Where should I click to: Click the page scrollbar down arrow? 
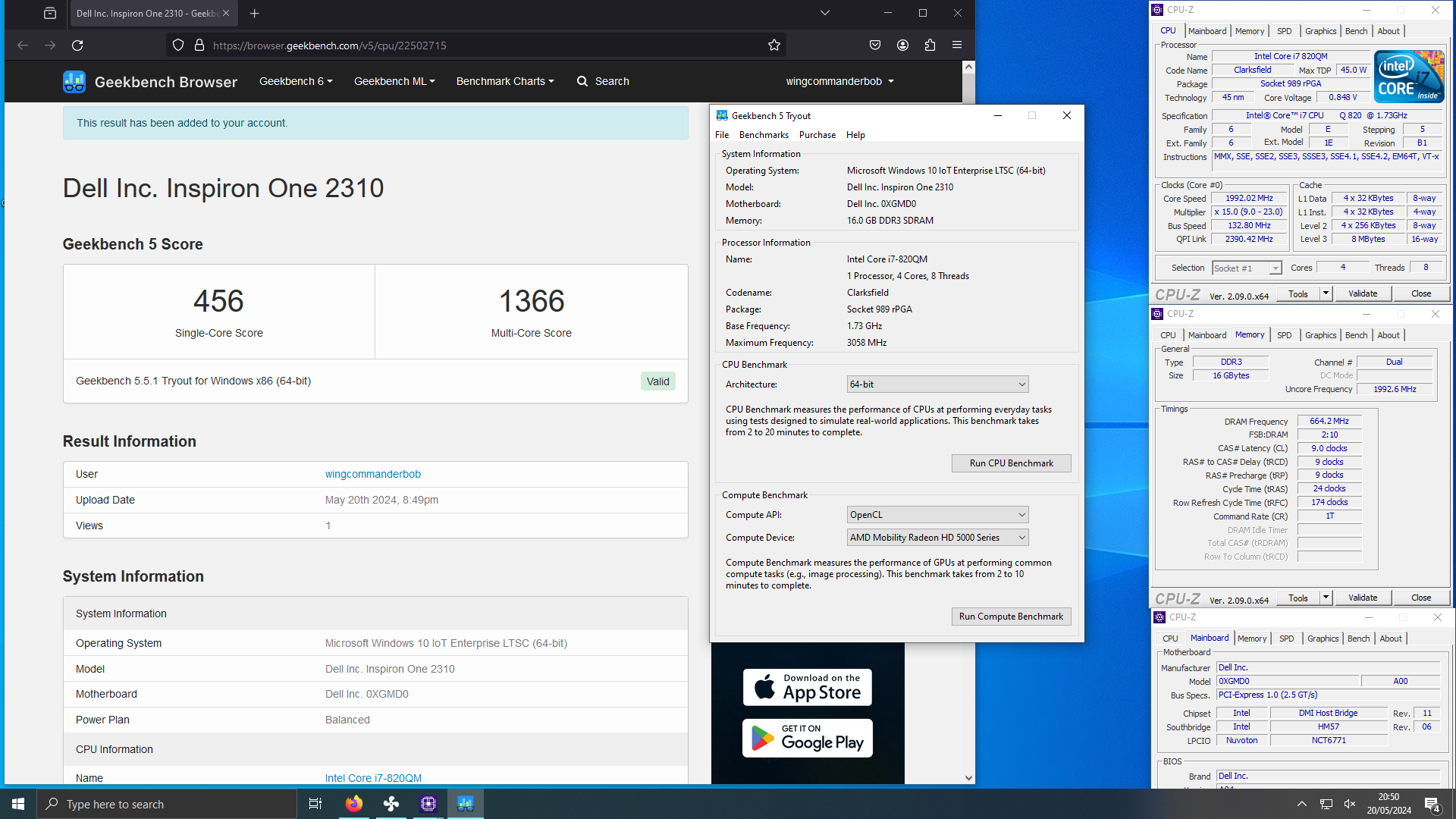click(x=968, y=777)
